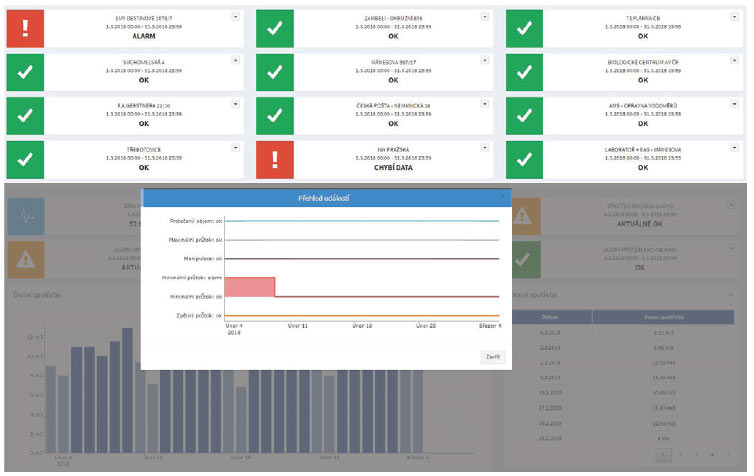Click green checkmark icon of Suchomelská 4
The height and width of the screenshot is (476, 754).
(x=26, y=73)
